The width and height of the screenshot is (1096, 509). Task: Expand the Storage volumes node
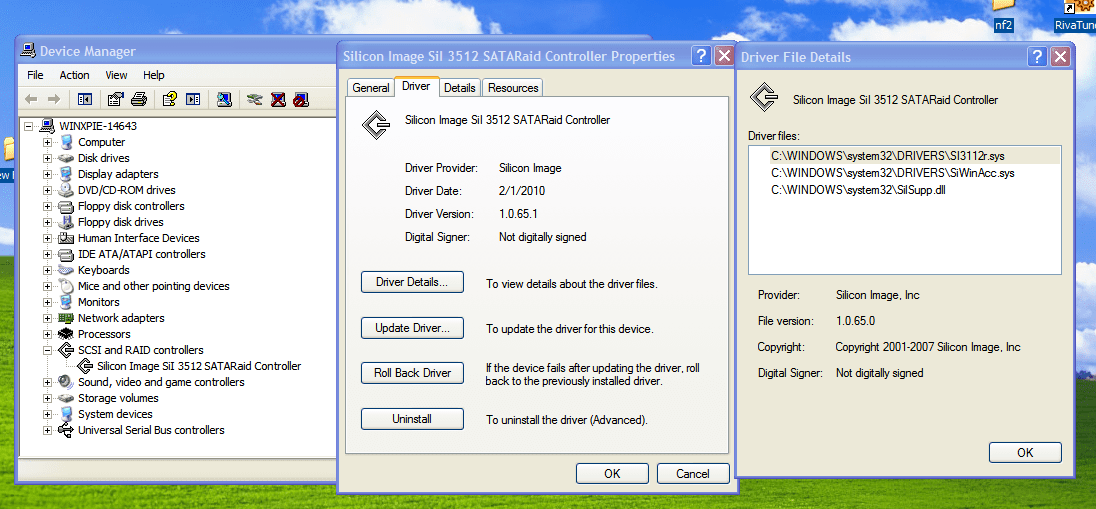[48, 399]
